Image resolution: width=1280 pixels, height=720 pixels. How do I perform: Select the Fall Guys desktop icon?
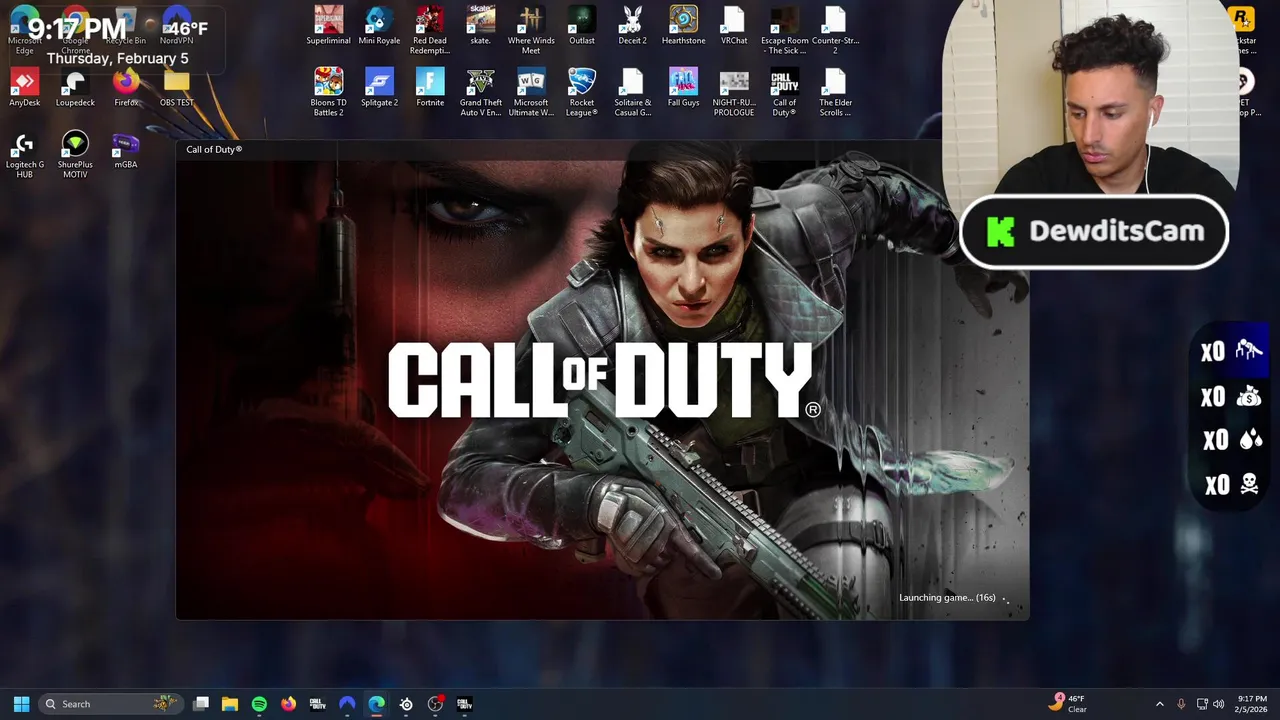pos(683,88)
